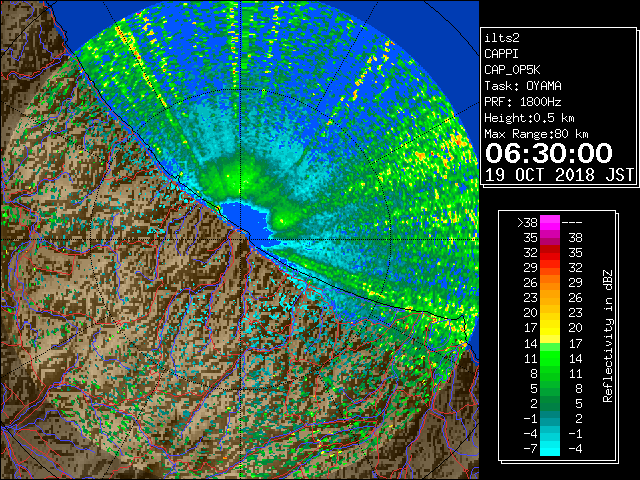Click the 'ilts2' label in the info box
The height and width of the screenshot is (480, 640).
(502, 38)
